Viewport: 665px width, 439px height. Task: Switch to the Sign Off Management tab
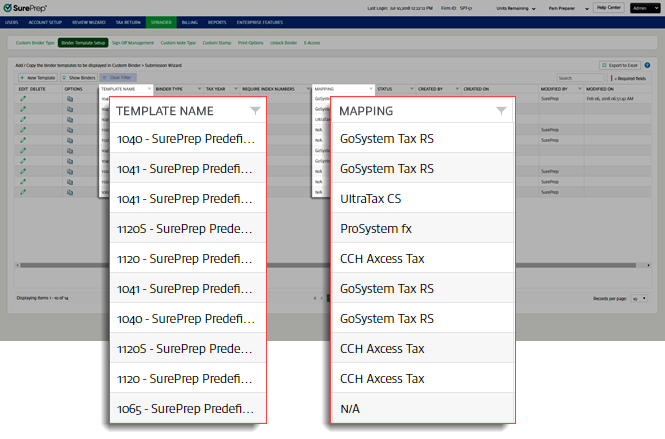point(133,44)
